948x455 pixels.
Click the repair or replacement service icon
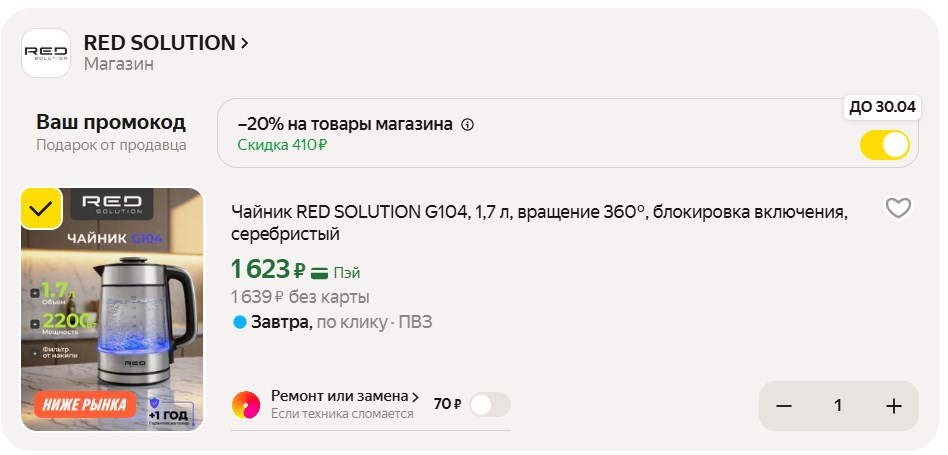(246, 404)
